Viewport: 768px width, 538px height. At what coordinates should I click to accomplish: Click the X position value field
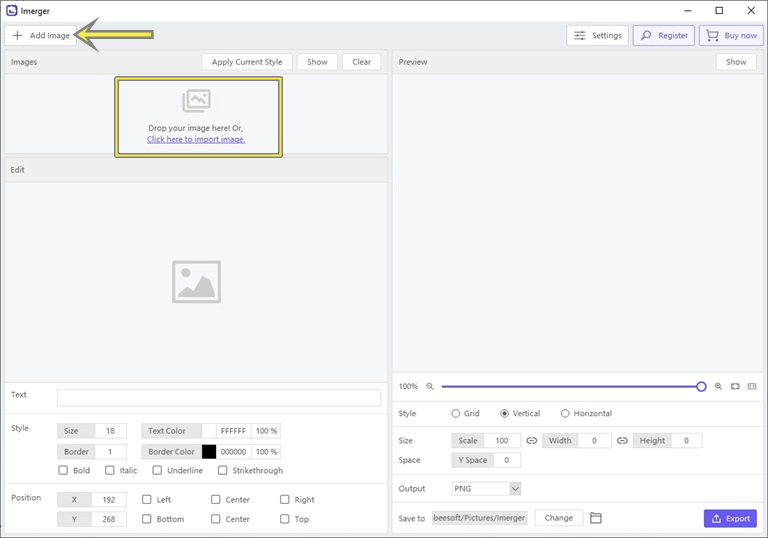coord(109,500)
